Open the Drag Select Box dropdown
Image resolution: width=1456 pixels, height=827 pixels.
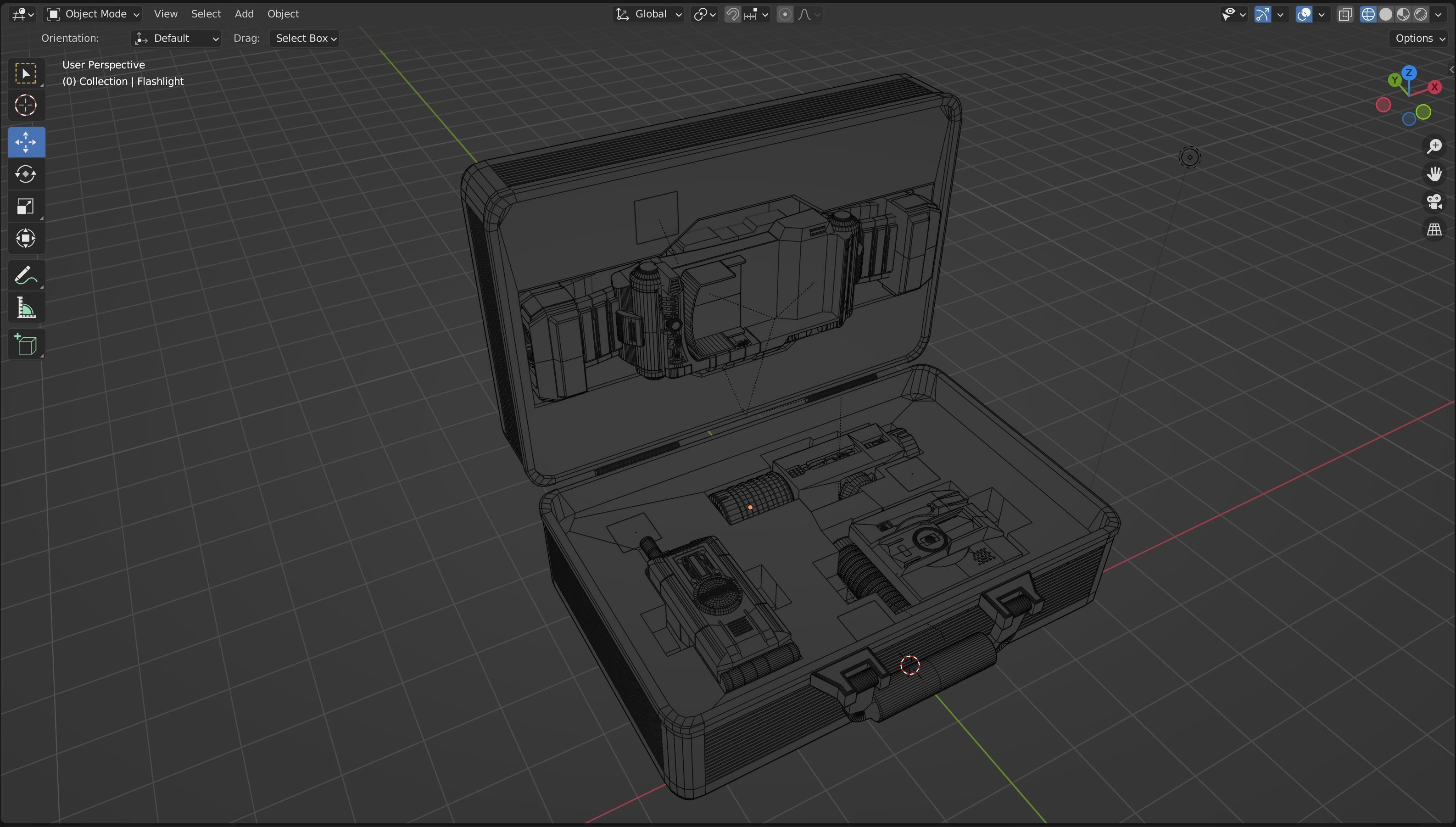(305, 39)
